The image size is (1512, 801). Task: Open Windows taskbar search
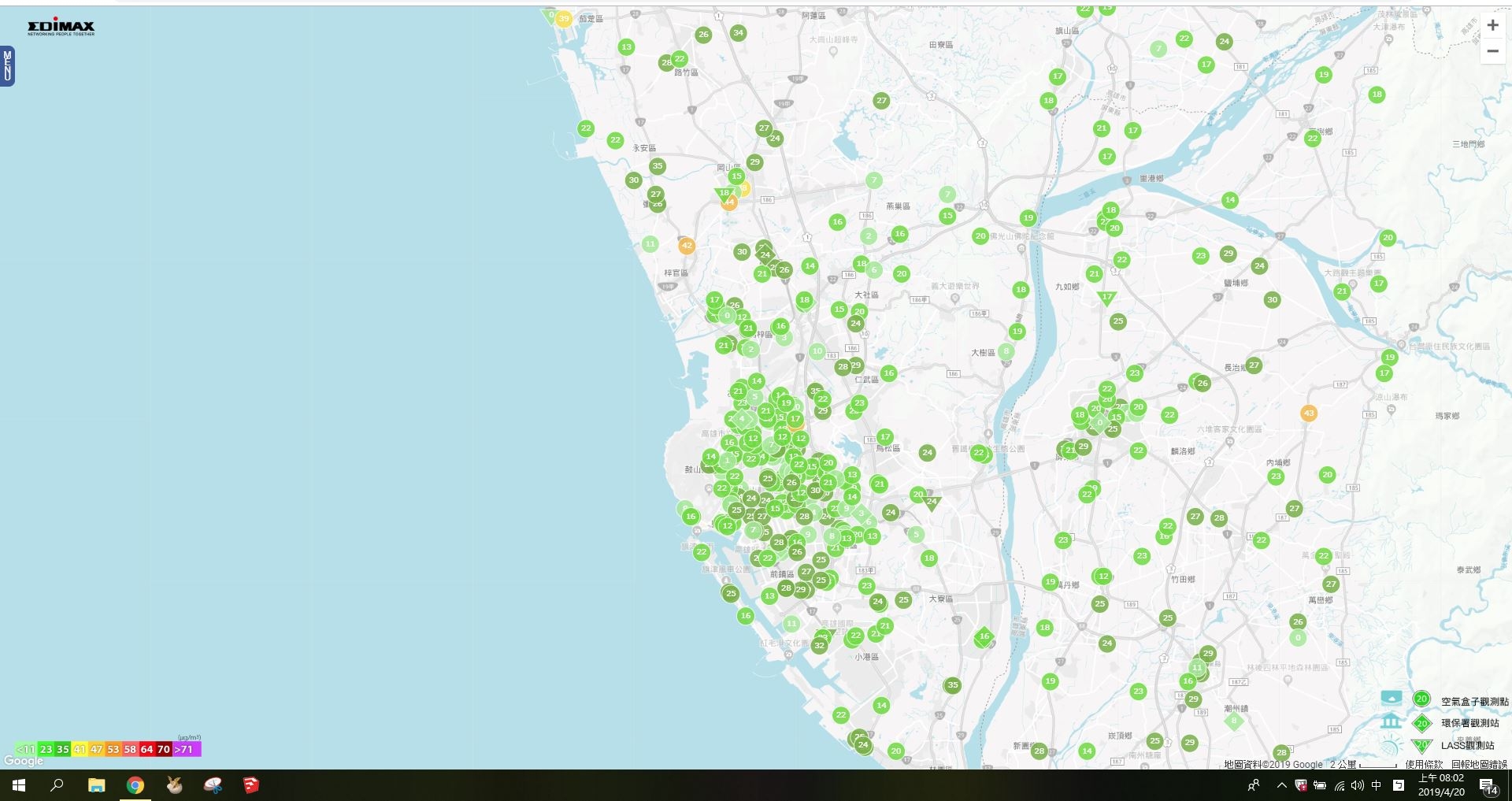point(57,785)
